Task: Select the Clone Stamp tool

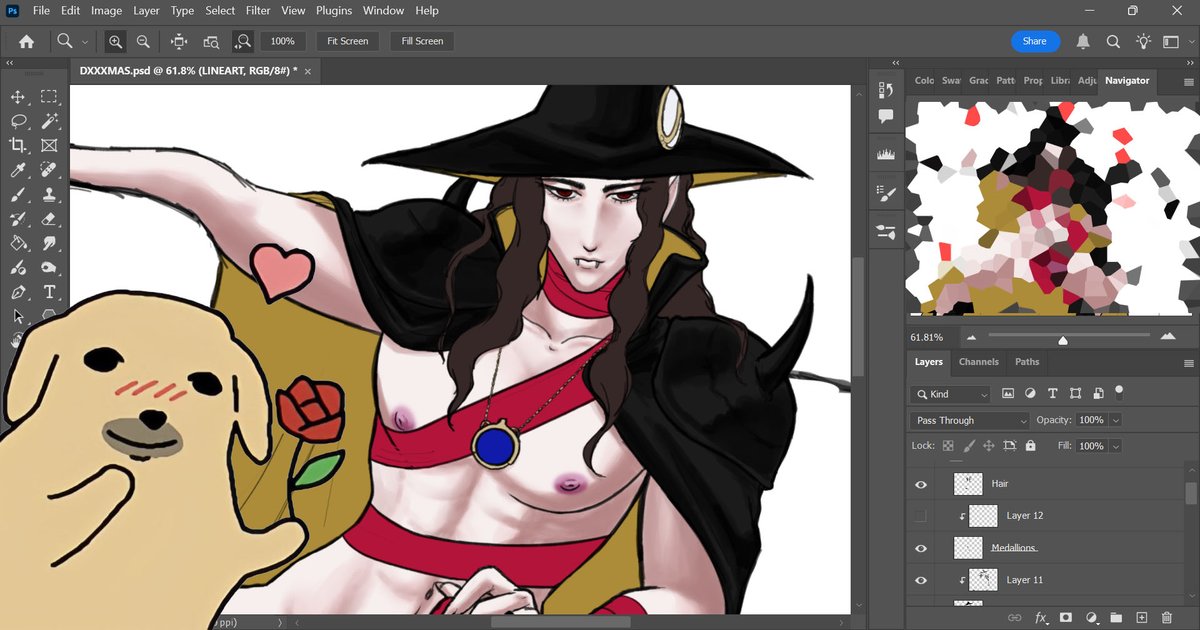Action: [x=49, y=195]
